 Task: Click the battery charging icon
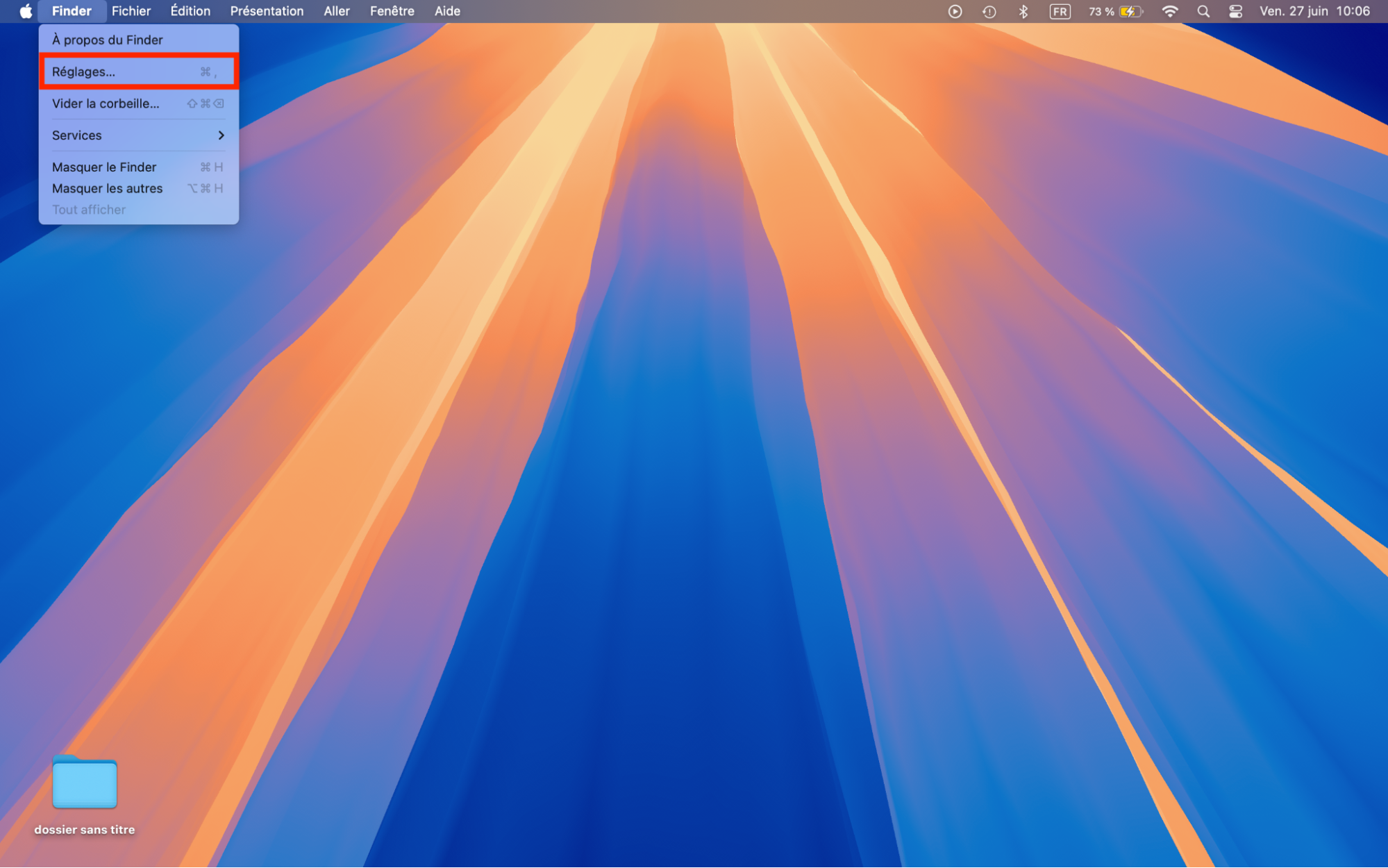[x=1130, y=11]
